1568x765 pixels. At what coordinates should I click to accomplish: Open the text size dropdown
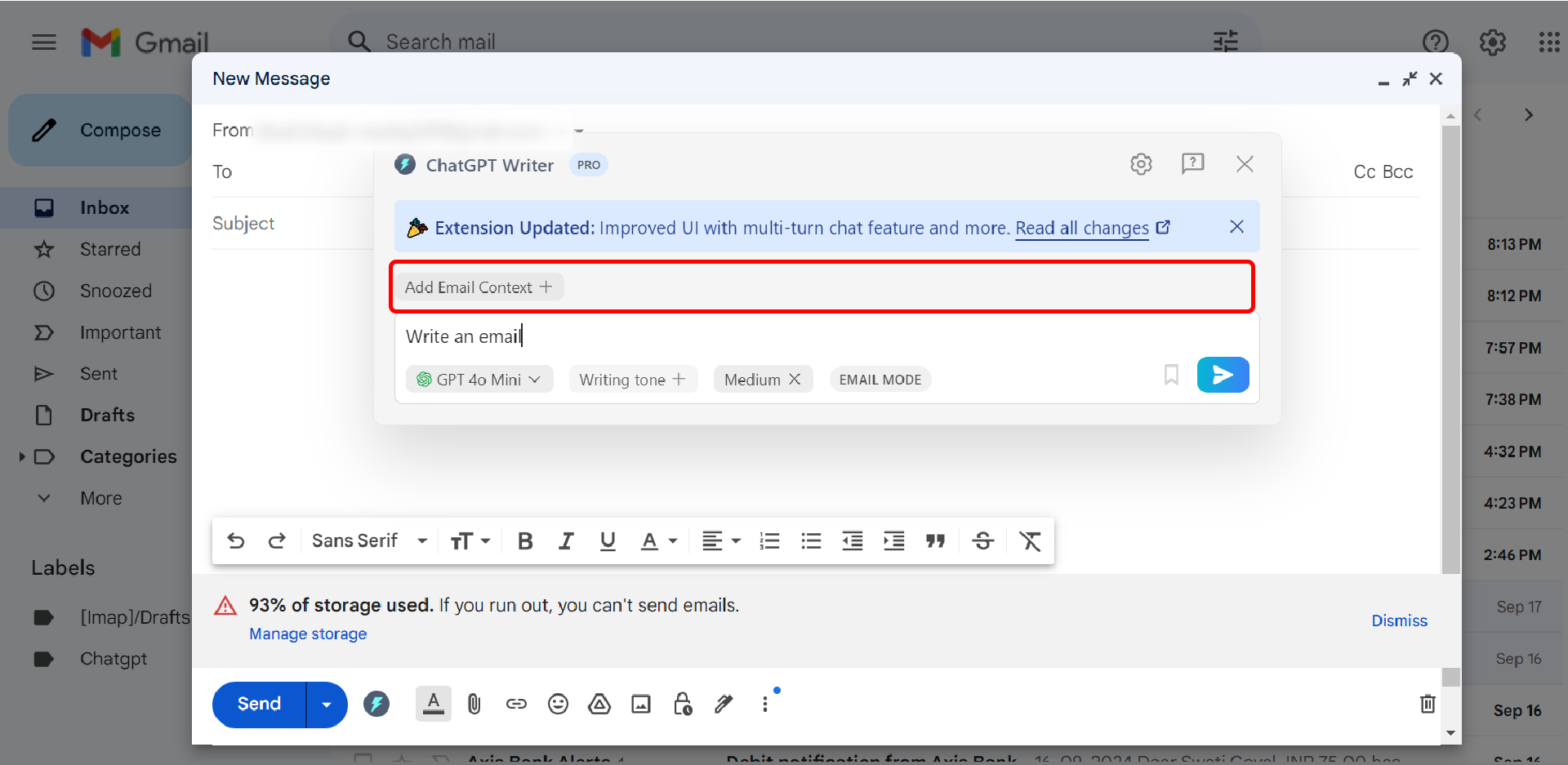tap(470, 540)
